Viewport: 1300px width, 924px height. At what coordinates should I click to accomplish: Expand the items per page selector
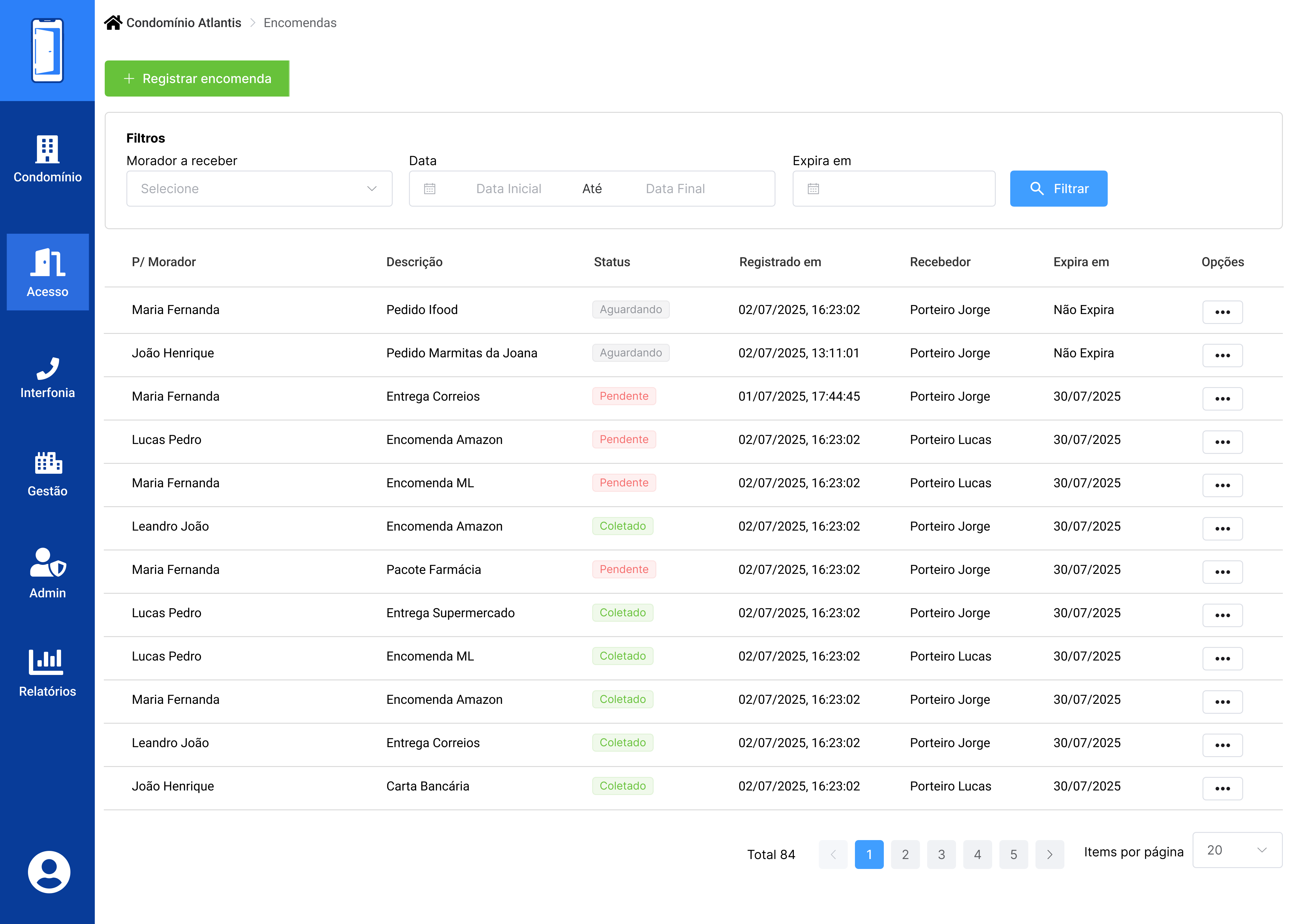point(1236,850)
